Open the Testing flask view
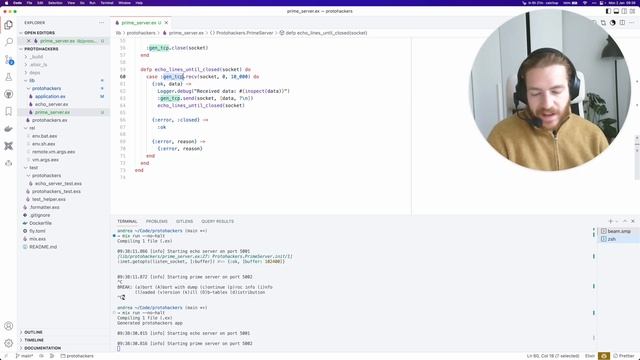The width and height of the screenshot is (640, 360). click(x=9, y=77)
